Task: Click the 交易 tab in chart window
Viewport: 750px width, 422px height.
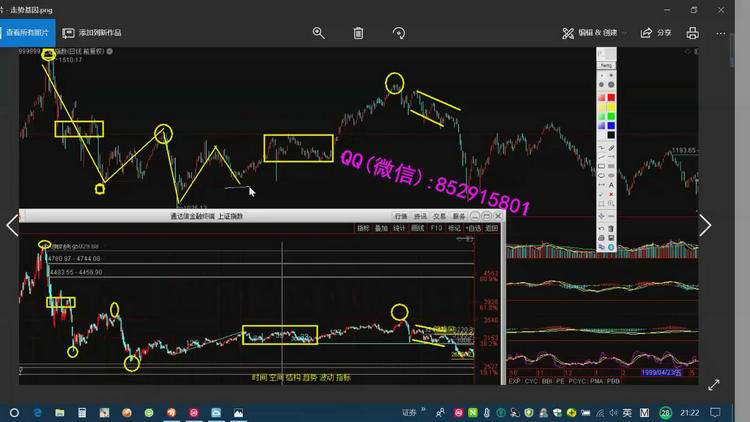Action: [440, 215]
